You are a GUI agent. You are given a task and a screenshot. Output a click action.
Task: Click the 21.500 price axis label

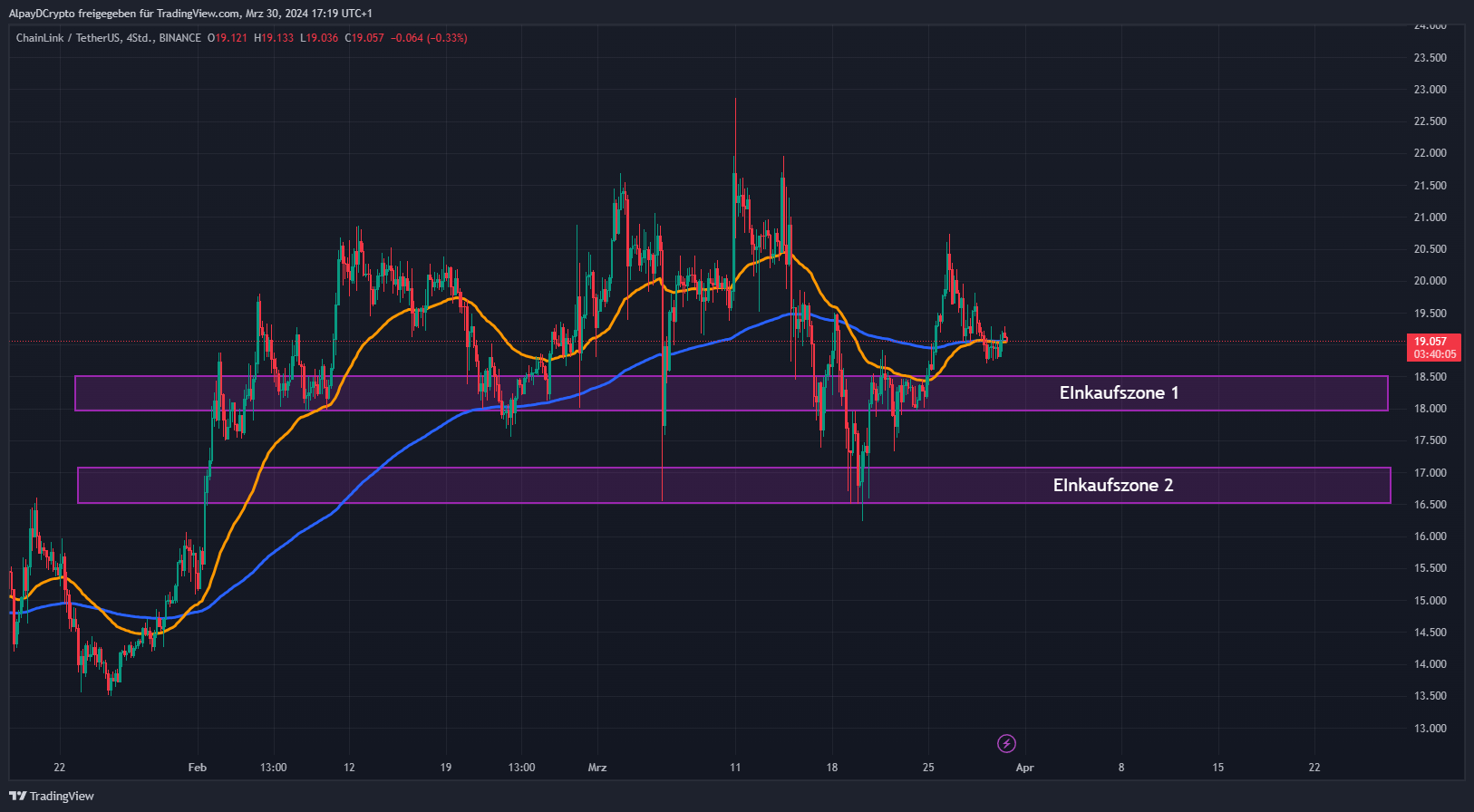point(1430,186)
